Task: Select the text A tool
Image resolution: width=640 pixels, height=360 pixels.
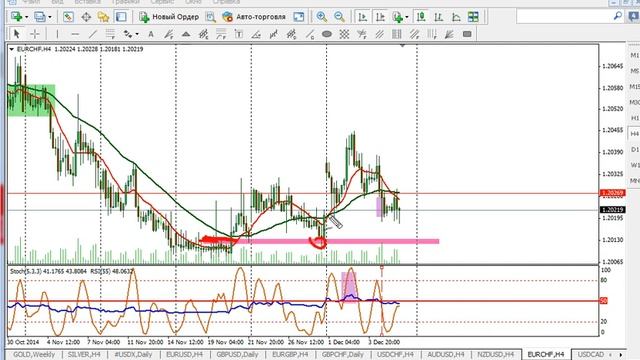Action: click(151, 34)
